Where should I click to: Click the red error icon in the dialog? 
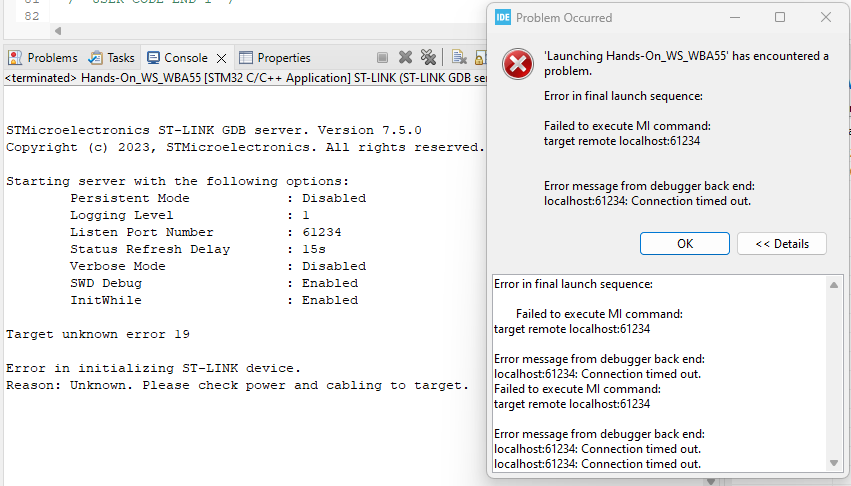click(517, 64)
